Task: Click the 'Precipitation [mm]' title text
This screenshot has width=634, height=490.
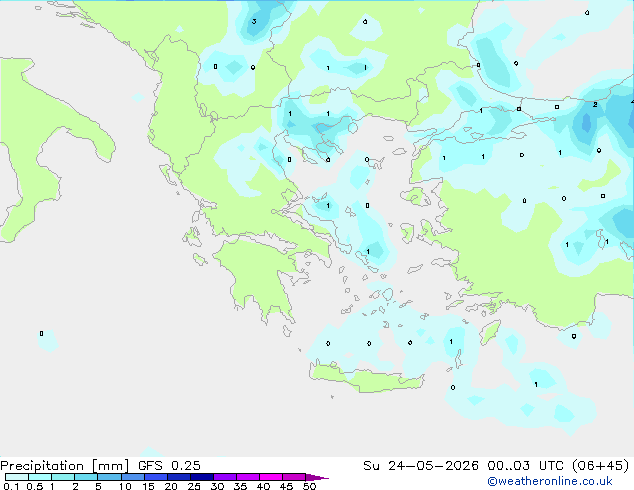Action: click(x=65, y=466)
